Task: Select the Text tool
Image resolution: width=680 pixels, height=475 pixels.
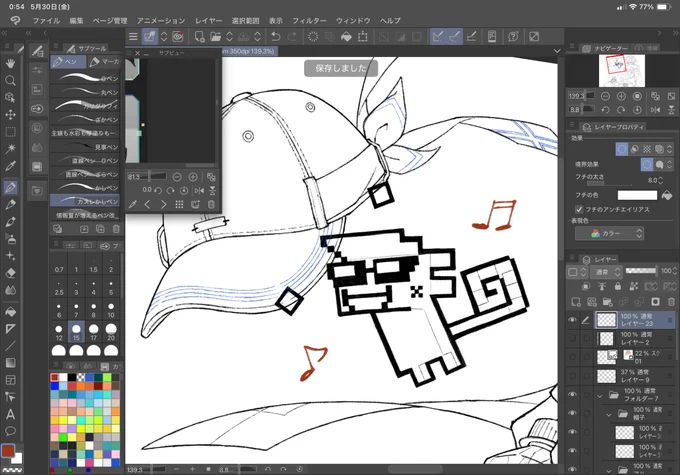Action: click(10, 414)
